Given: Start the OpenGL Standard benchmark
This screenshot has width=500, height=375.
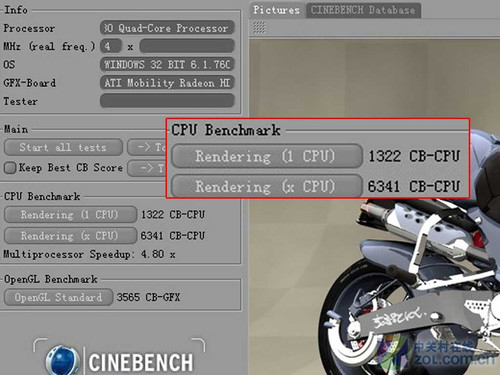Looking at the screenshot, I should (58, 297).
